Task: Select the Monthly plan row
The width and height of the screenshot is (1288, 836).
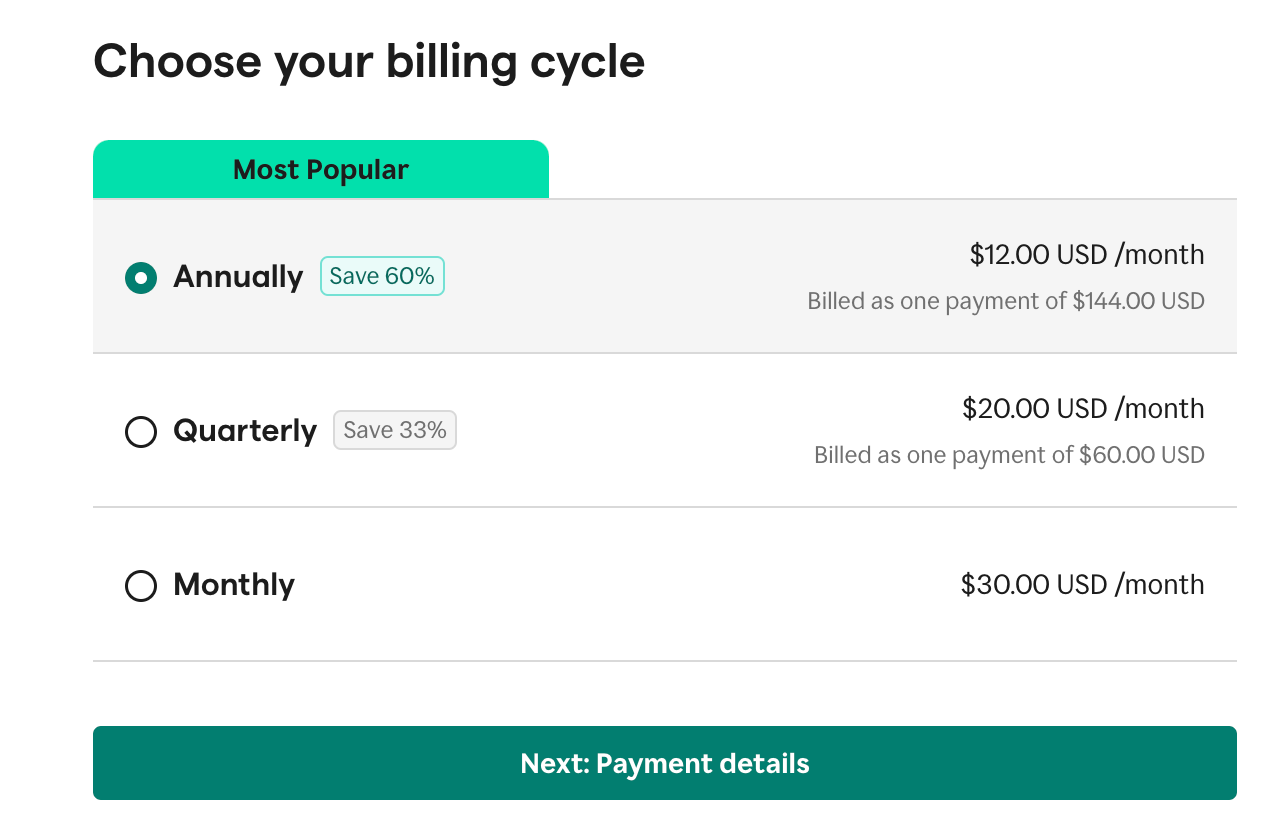Action: 664,585
